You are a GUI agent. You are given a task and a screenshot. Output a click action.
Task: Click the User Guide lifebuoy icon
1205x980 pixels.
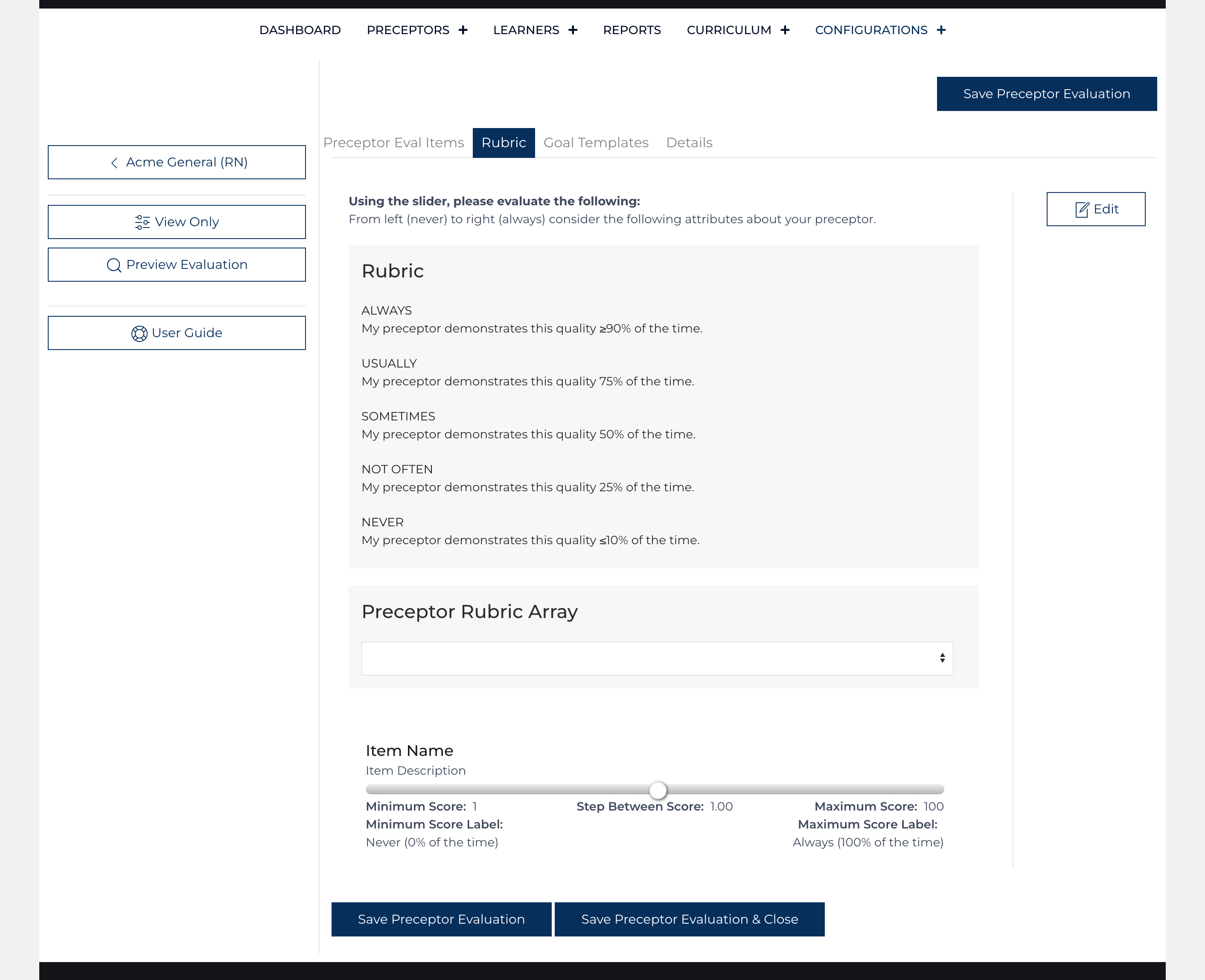pos(139,334)
